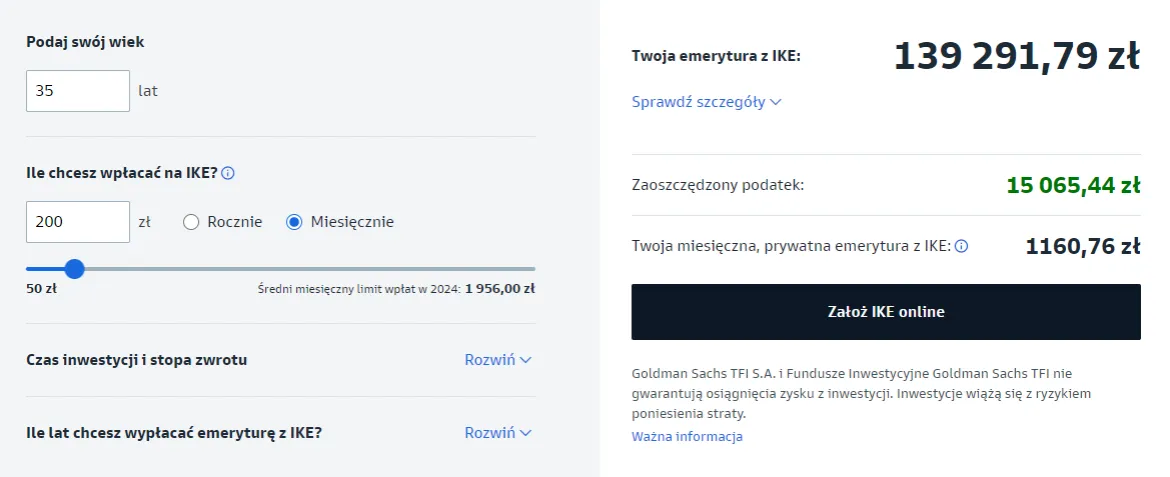Image resolution: width=1170 pixels, height=477 pixels.
Task: Click the contribution slider handle
Action: tap(74, 269)
